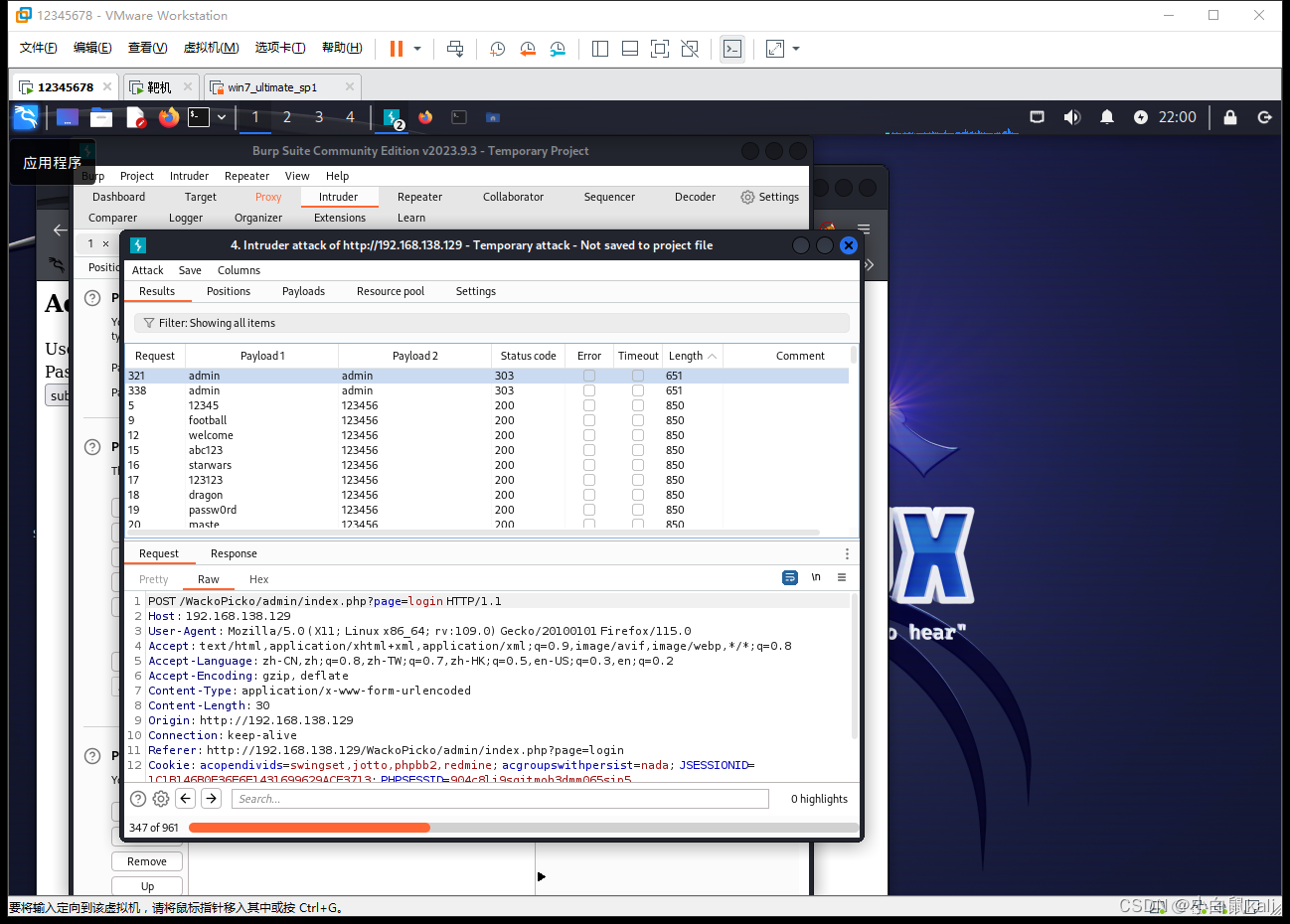
Task: Open the VMware console view icon
Action: click(x=732, y=49)
